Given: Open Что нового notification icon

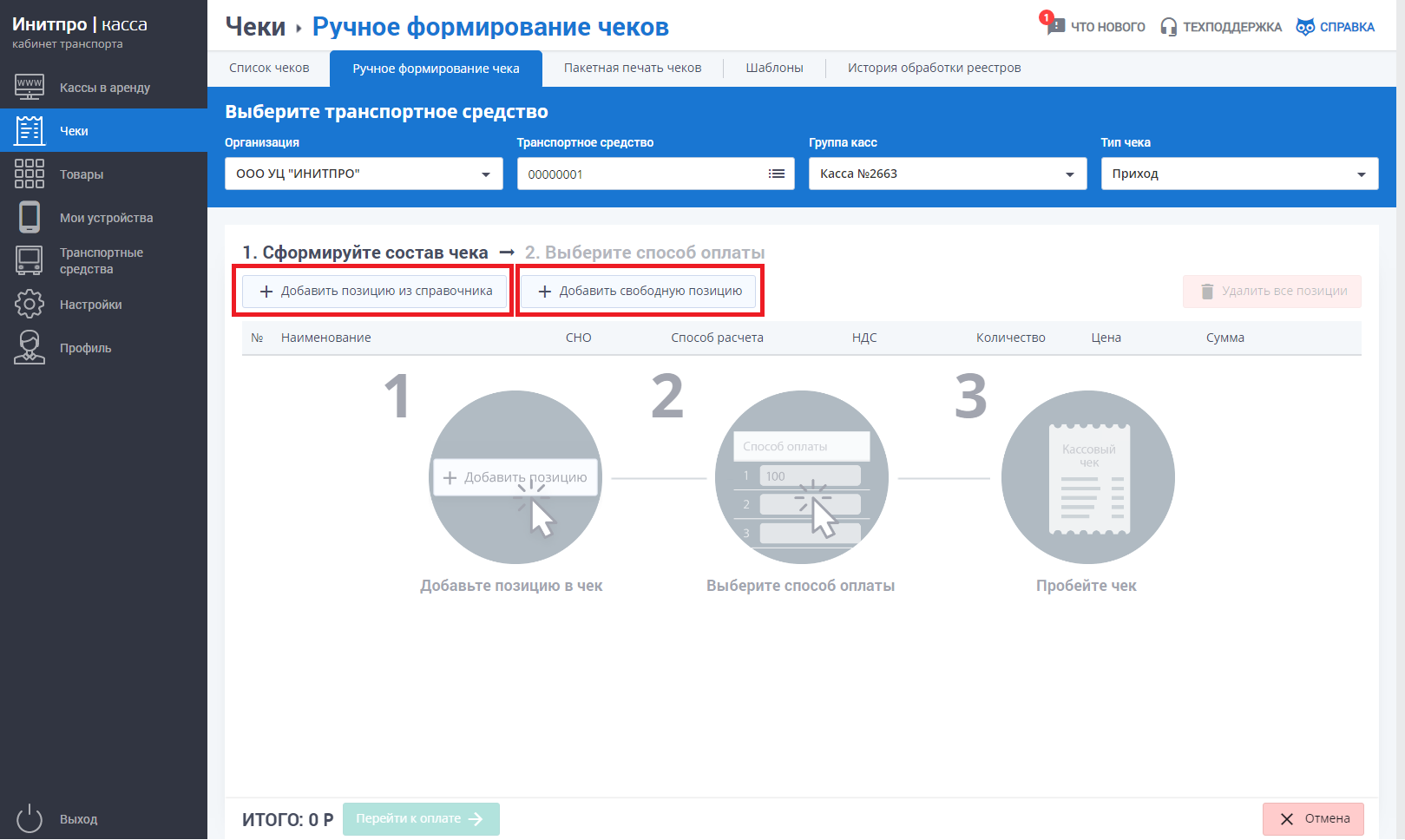Looking at the screenshot, I should tap(1052, 23).
